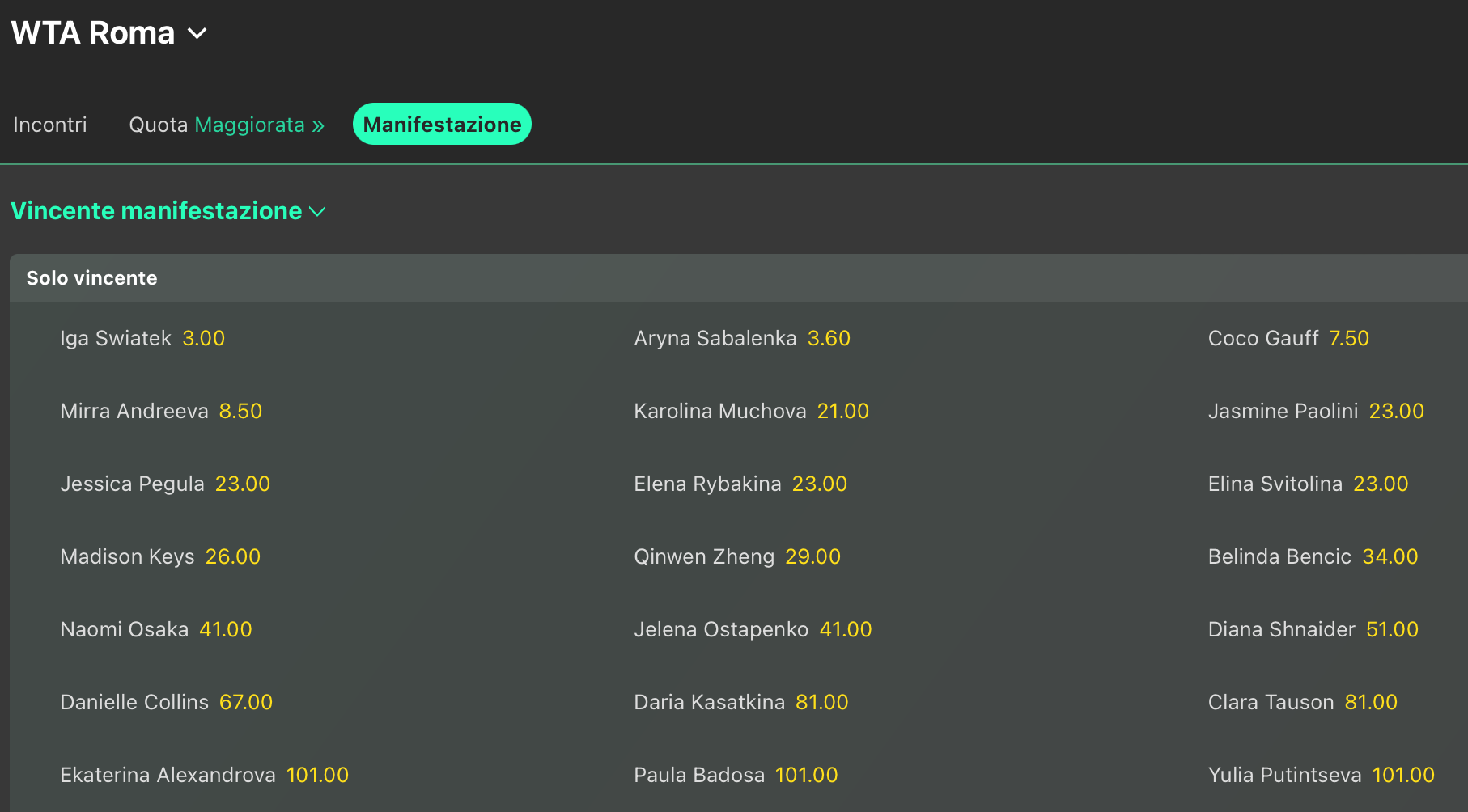Screen dimensions: 1468x812
Task: Select Naomi Osaka at 41.00
Action: click(x=225, y=629)
